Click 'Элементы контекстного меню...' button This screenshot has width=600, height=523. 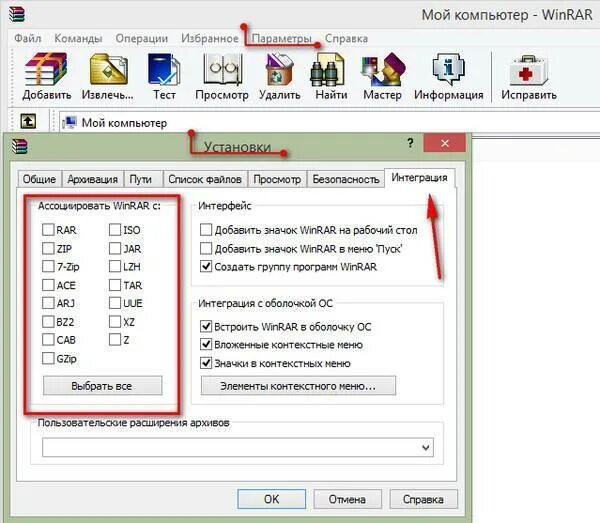click(x=298, y=386)
